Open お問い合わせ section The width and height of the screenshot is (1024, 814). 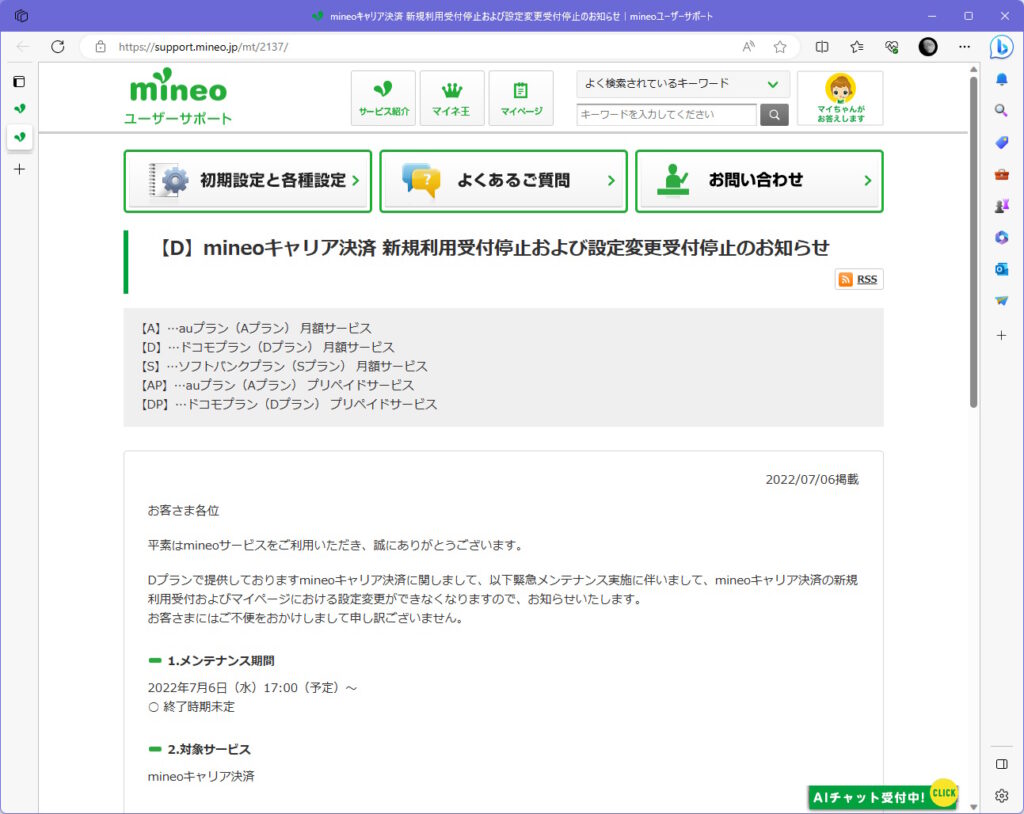[760, 181]
